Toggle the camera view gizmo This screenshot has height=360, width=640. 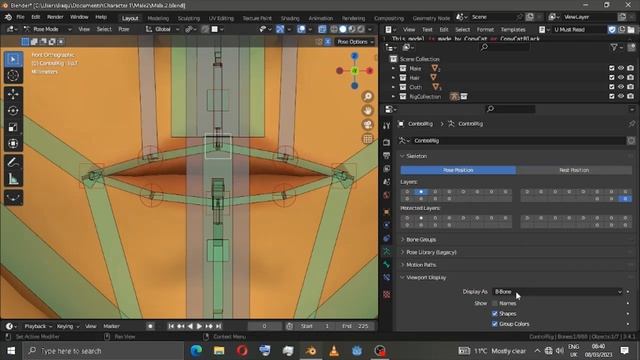click(368, 124)
